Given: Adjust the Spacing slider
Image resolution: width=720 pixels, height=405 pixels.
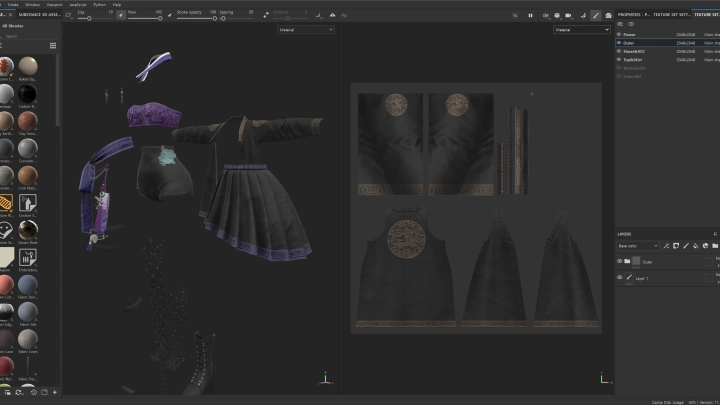Looking at the screenshot, I should [236, 18].
